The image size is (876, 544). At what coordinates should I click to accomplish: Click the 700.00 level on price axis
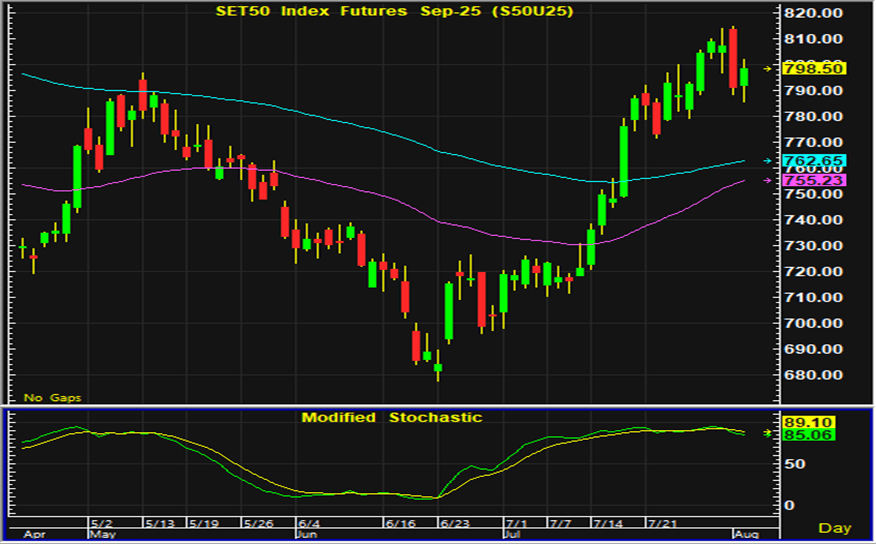817,323
